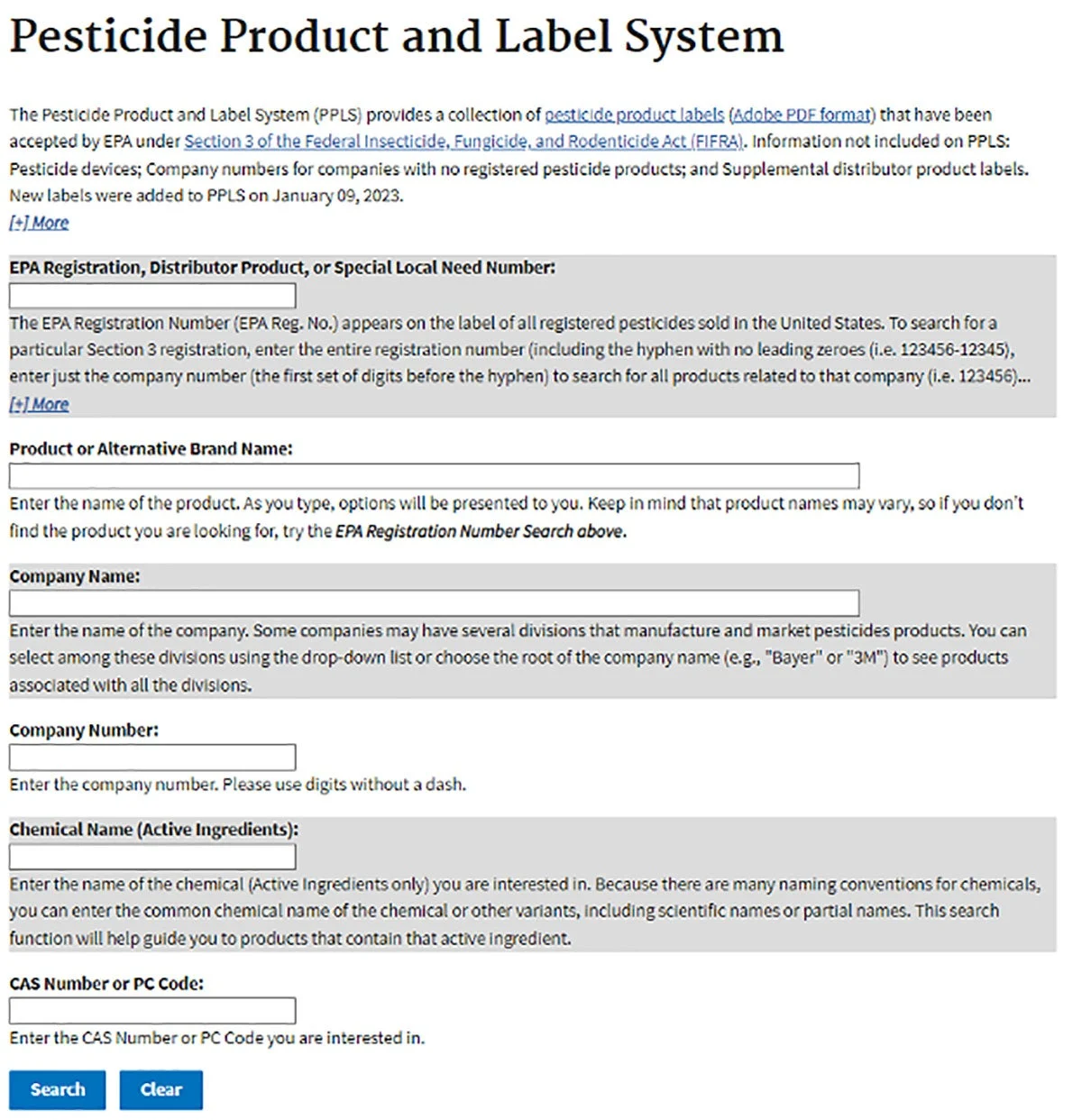Click the Company Name label

click(x=75, y=576)
